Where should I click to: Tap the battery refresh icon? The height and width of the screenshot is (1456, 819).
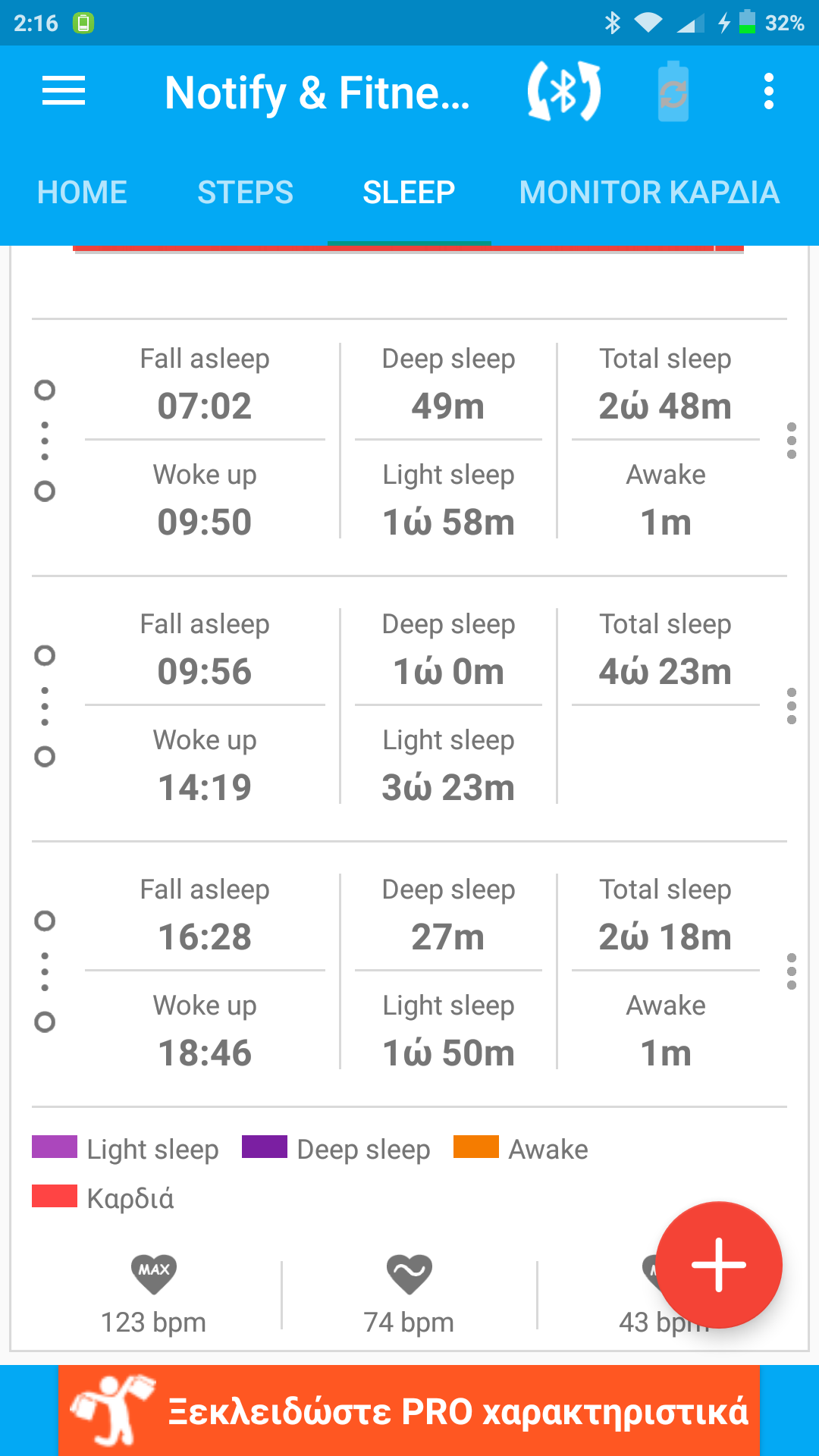(x=673, y=92)
